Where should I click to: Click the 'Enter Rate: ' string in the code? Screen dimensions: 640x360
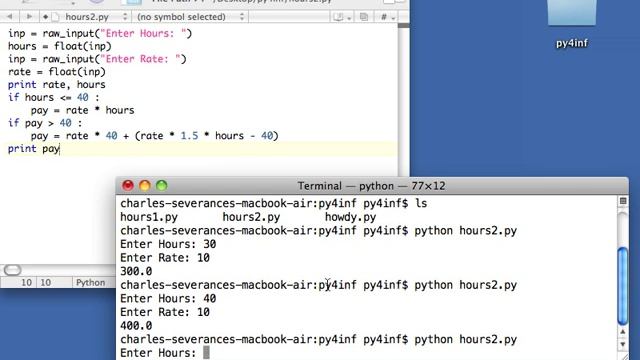click(x=140, y=59)
